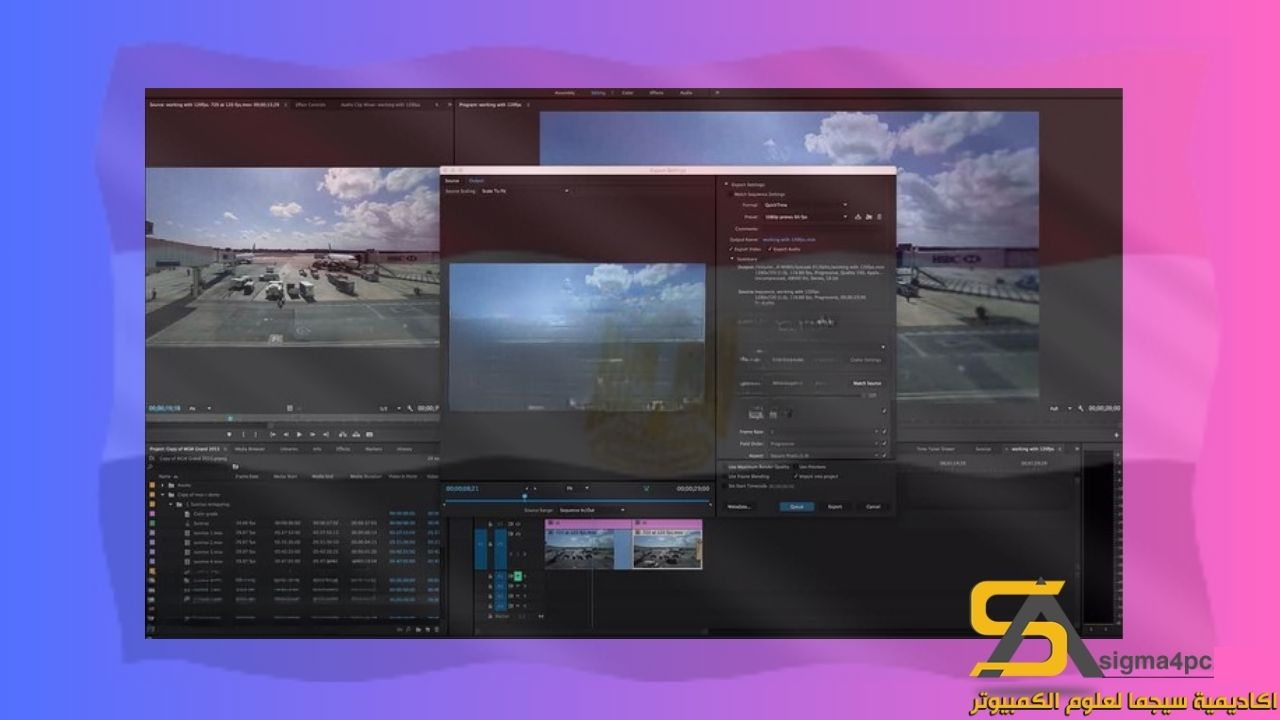Toggle the Export Audio checkbox
The height and width of the screenshot is (720, 1280).
pos(770,249)
